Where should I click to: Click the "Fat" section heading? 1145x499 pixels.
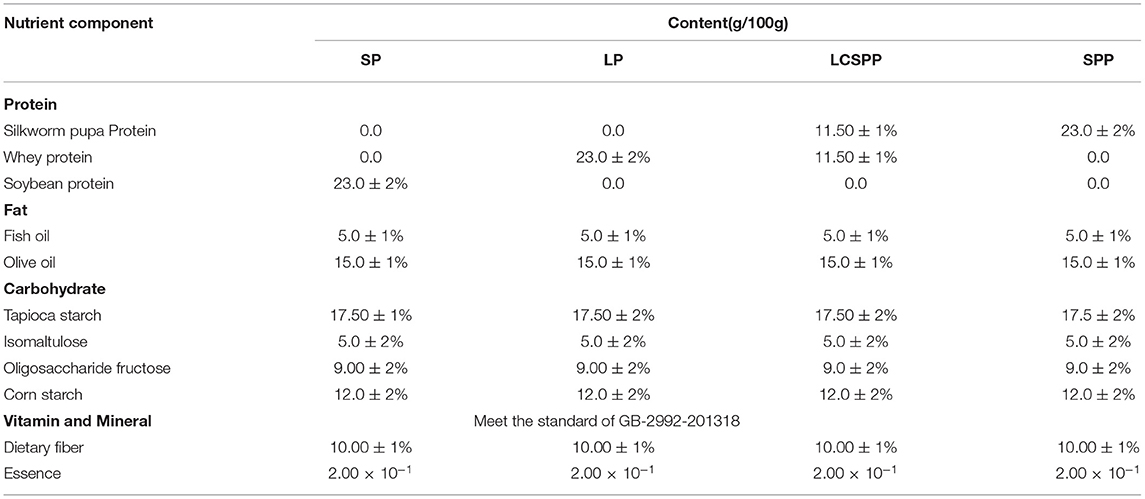point(17,210)
